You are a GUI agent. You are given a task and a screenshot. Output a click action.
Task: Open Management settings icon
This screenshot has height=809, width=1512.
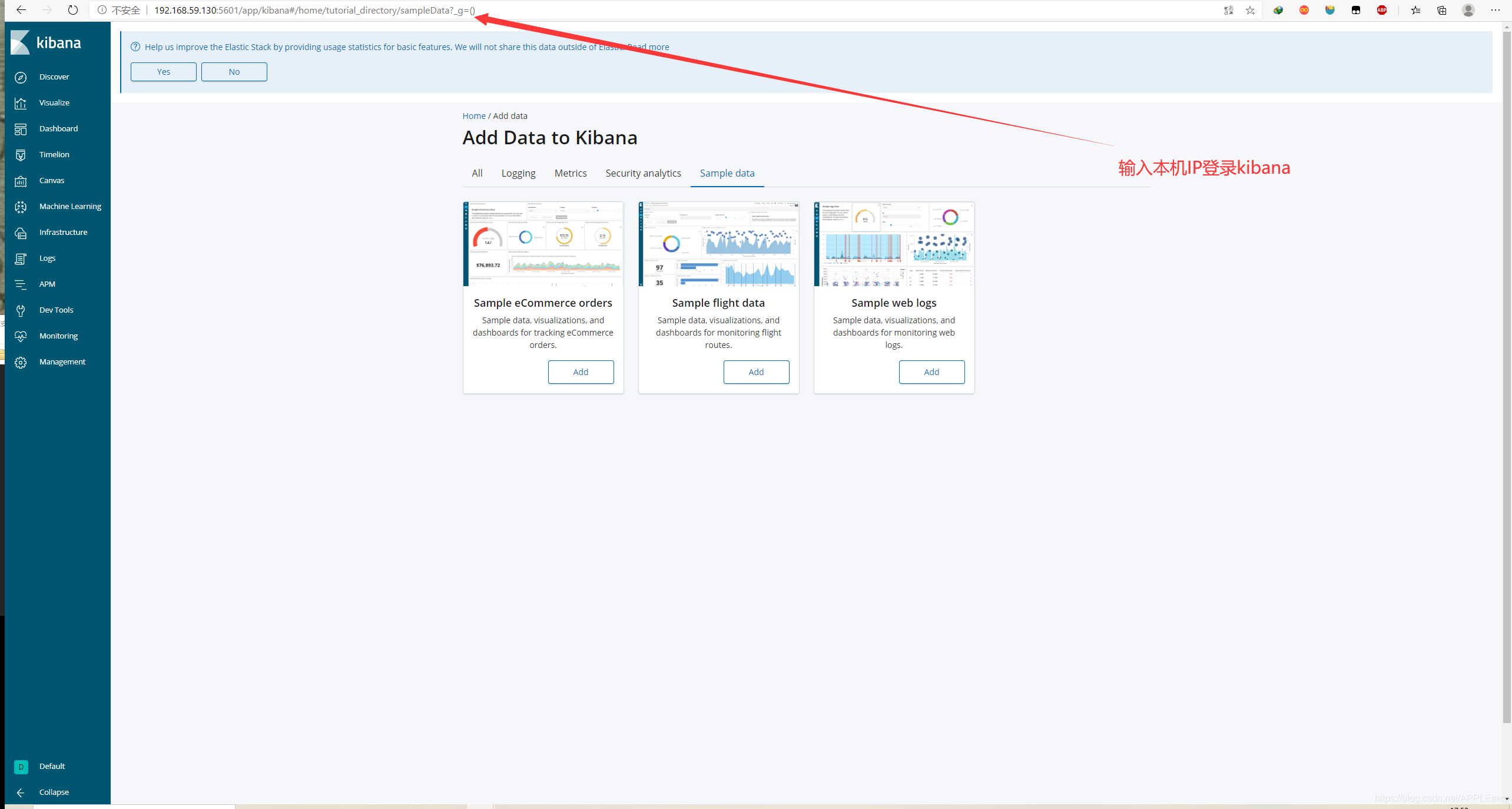pyautogui.click(x=22, y=361)
